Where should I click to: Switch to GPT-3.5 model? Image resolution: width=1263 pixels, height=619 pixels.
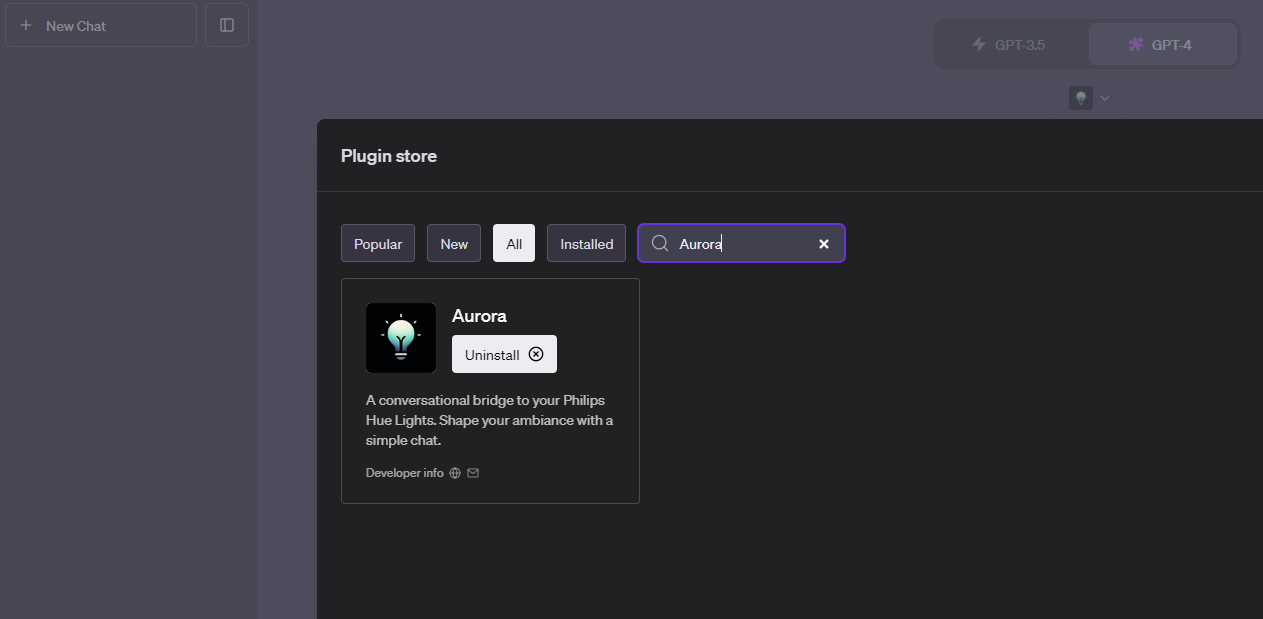pos(1010,45)
